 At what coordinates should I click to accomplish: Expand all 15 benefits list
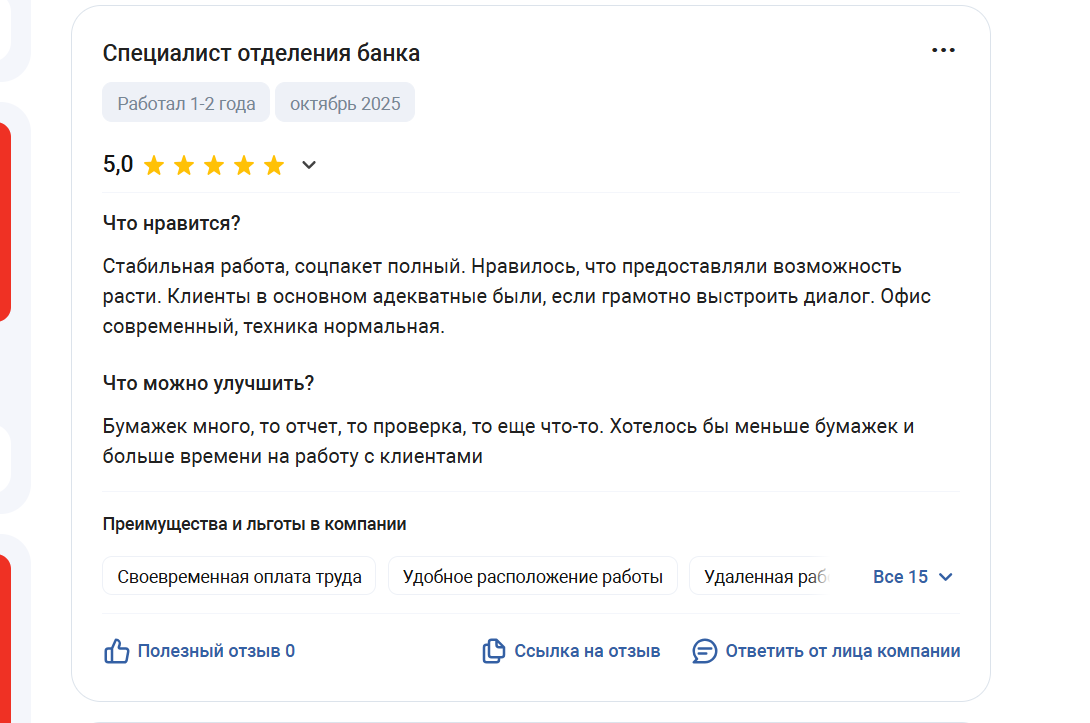(900, 577)
